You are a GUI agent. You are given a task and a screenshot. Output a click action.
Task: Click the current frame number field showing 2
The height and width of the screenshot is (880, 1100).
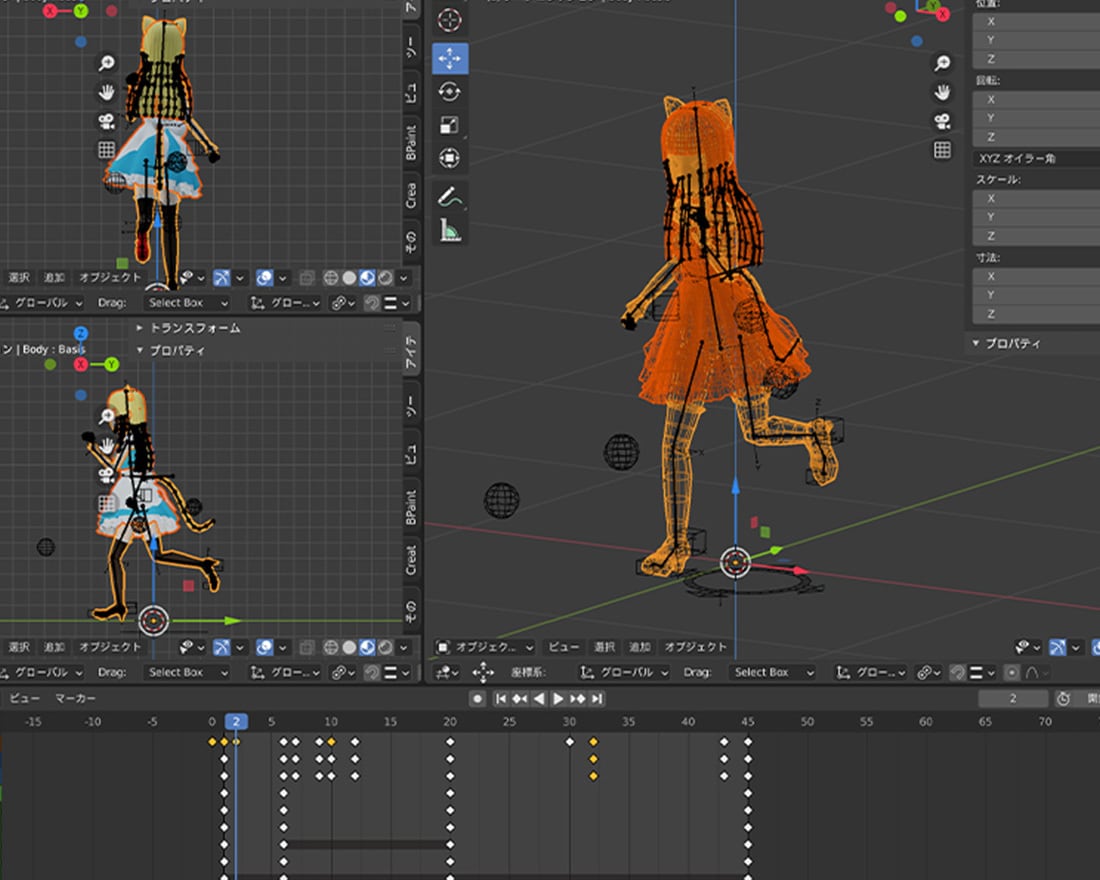click(x=1013, y=698)
